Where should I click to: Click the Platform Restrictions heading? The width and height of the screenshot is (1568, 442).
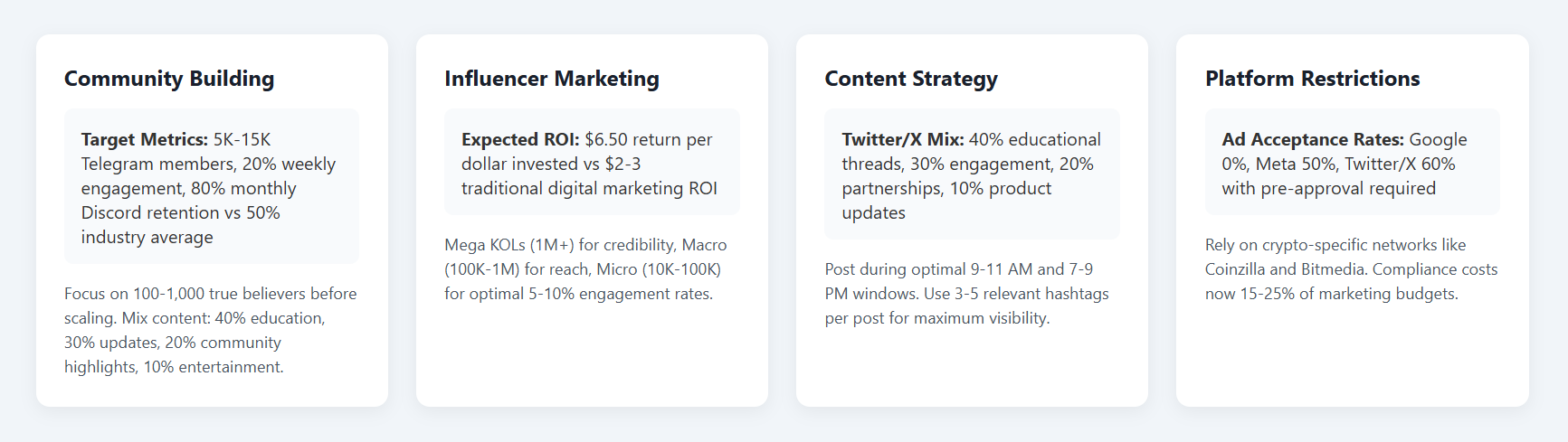1312,79
